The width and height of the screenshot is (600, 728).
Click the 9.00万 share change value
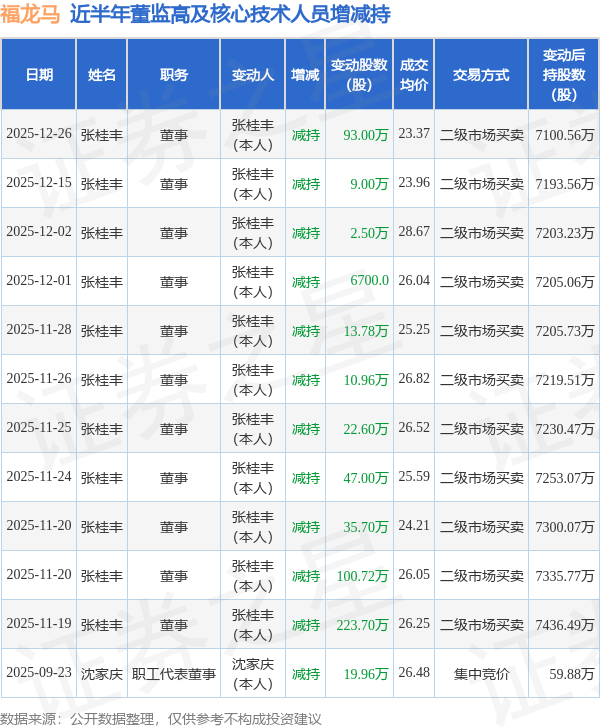click(x=369, y=184)
